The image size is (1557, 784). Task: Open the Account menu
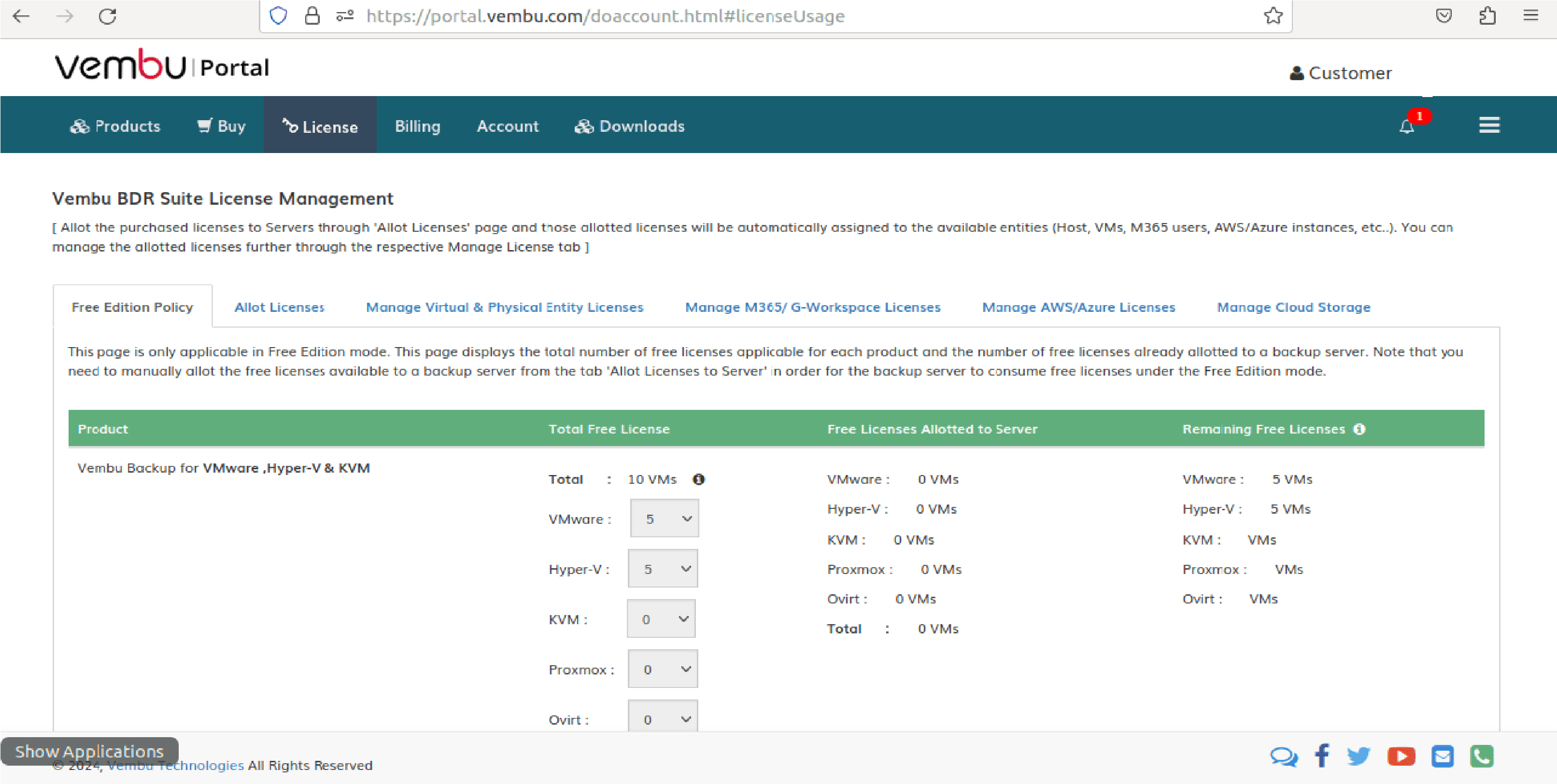[x=508, y=126]
